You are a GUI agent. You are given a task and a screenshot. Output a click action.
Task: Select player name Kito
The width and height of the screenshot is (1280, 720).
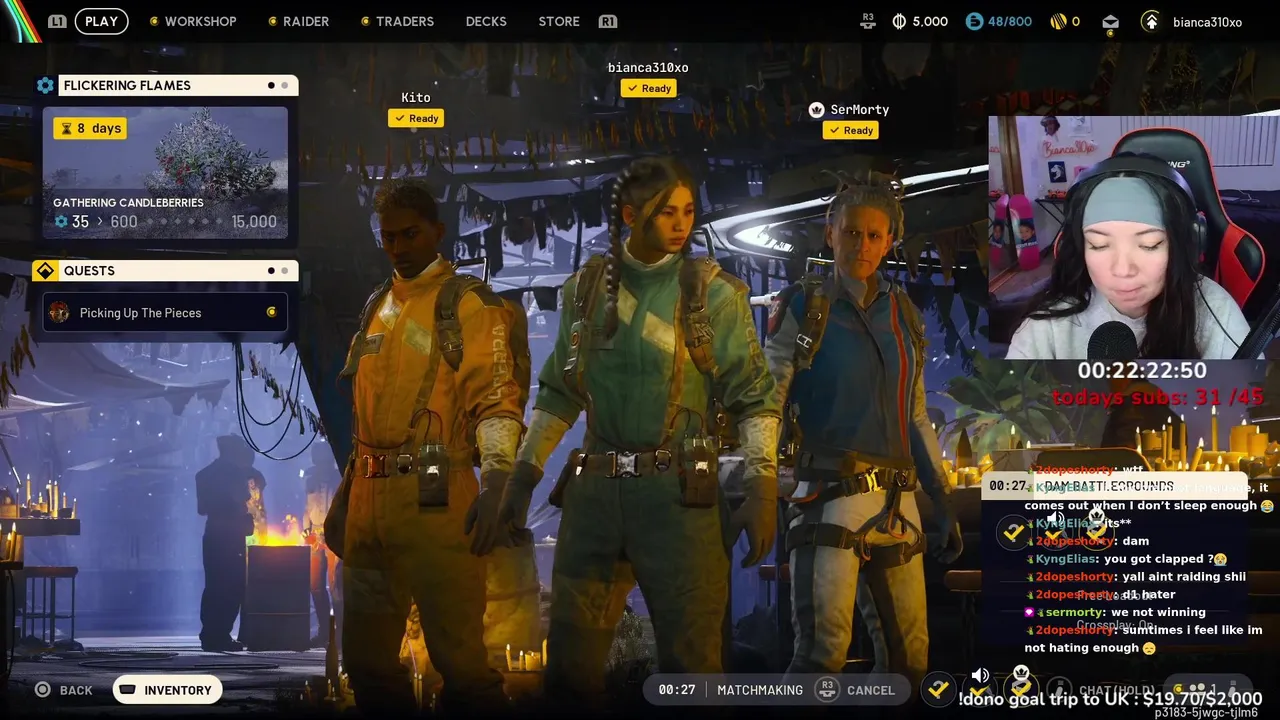click(x=416, y=97)
